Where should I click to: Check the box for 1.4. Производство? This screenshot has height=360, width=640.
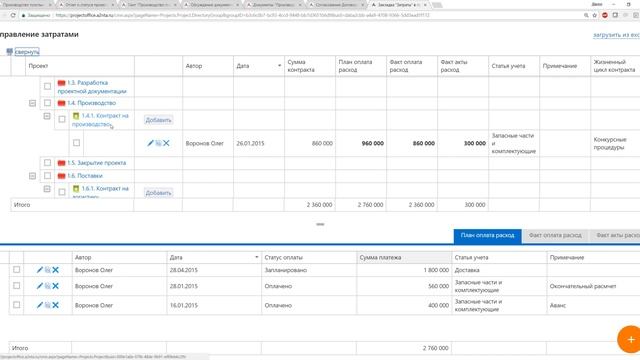(47, 103)
